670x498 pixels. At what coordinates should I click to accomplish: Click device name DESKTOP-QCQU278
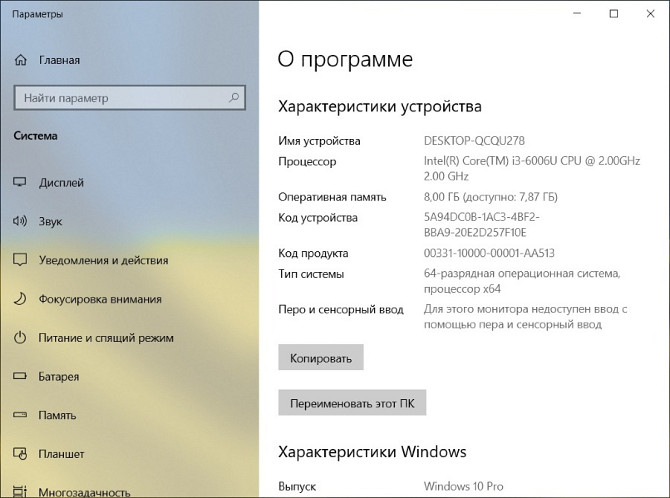(474, 141)
